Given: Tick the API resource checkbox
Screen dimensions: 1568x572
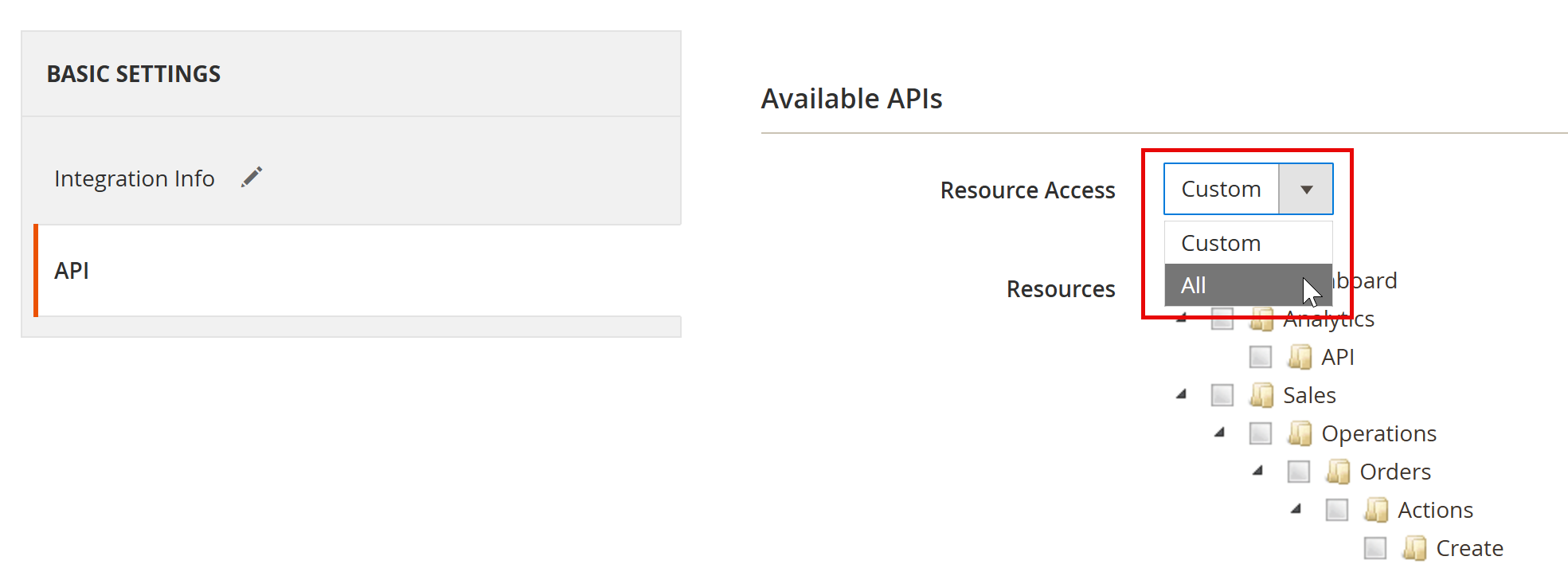Looking at the screenshot, I should click(1261, 357).
